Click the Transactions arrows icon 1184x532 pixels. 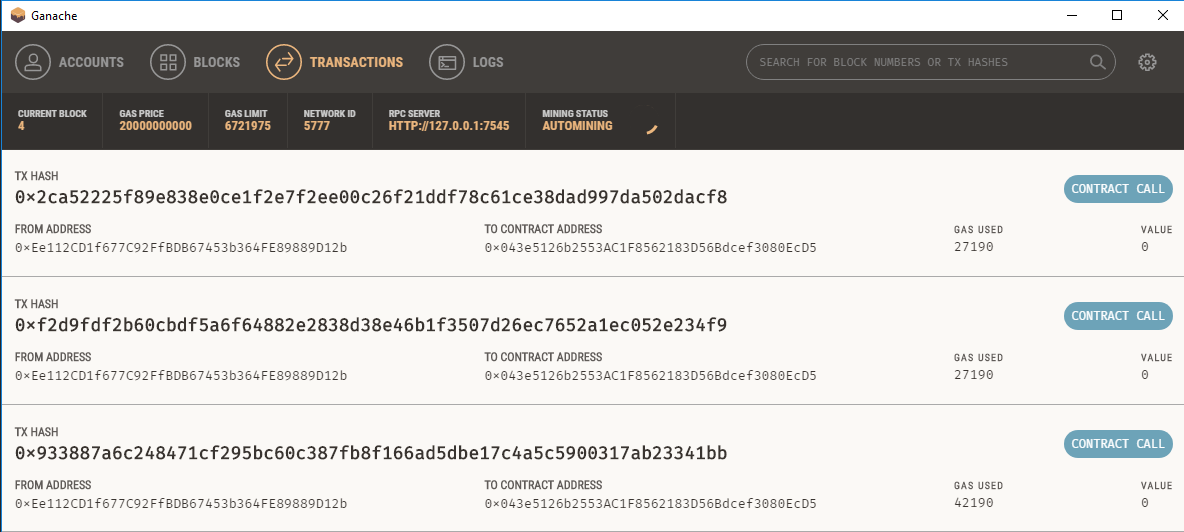pos(284,63)
